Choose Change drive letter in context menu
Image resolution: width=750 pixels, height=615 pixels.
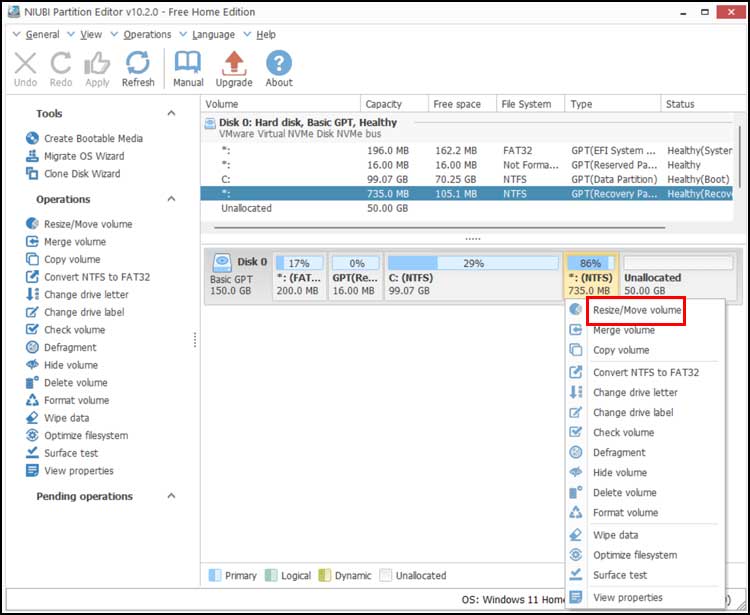[645, 392]
